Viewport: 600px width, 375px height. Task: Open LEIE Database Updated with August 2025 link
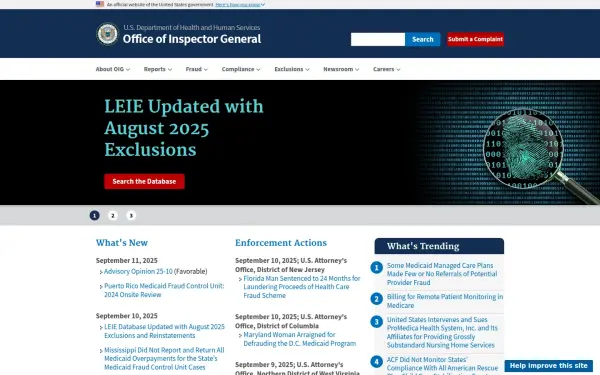coord(164,331)
